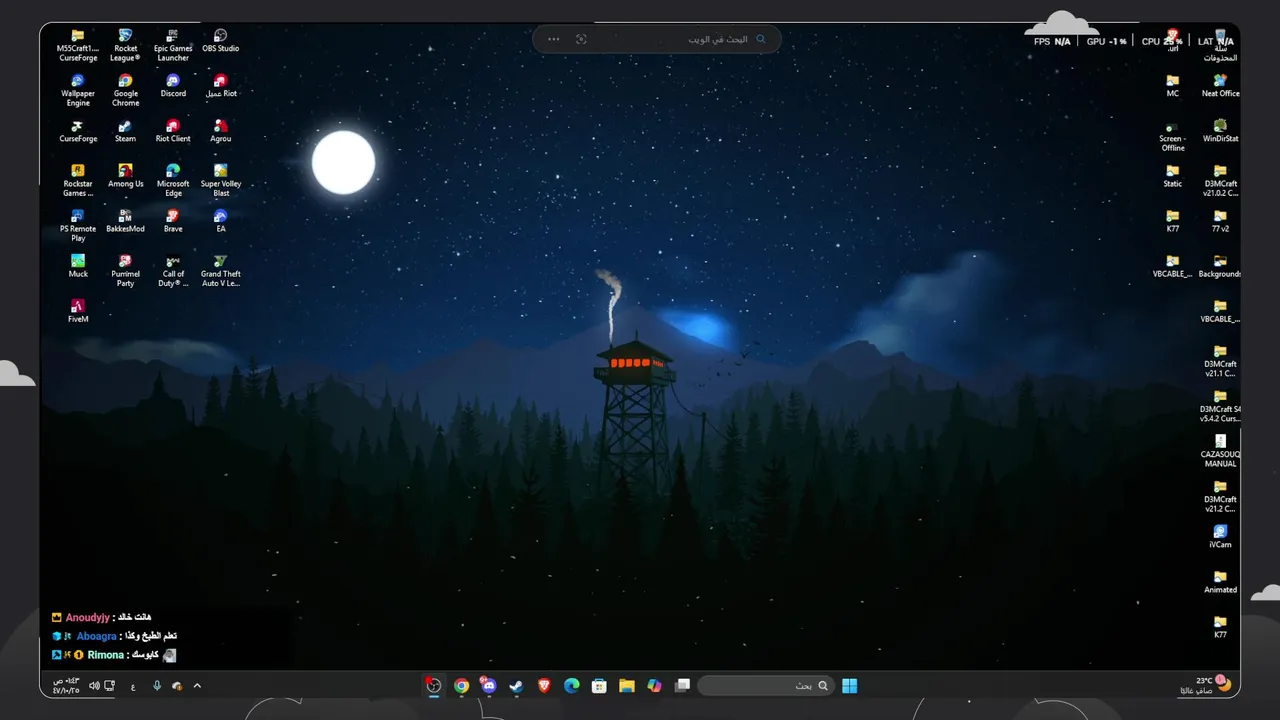Select the عميل Riot desktop shortcut
Image resolution: width=1280 pixels, height=720 pixels.
[x=221, y=87]
